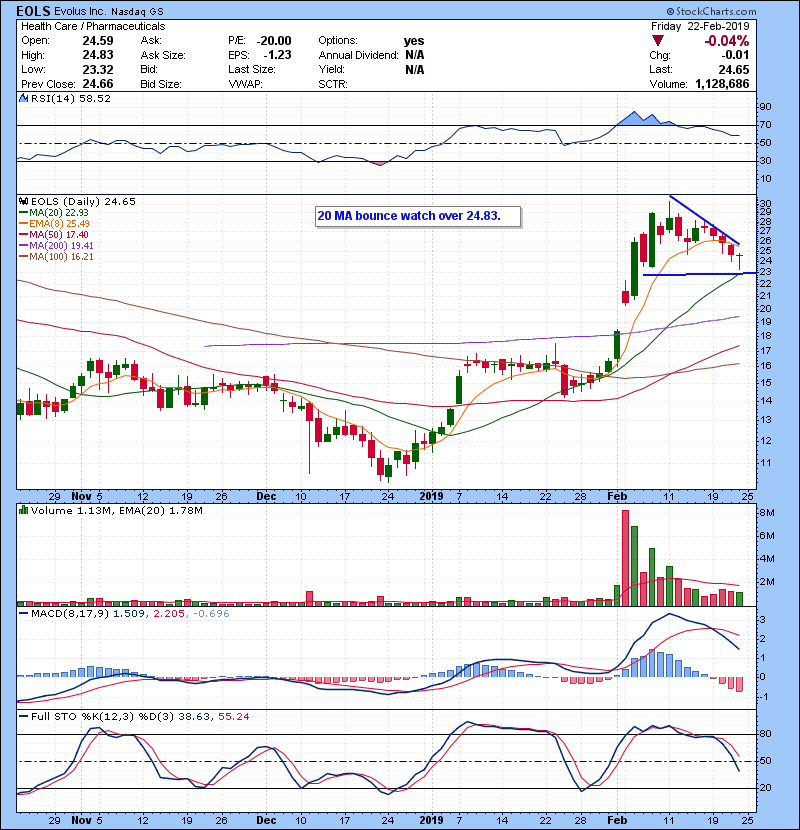This screenshot has width=800, height=830.
Task: Click the Yield label
Action: pyautogui.click(x=331, y=69)
